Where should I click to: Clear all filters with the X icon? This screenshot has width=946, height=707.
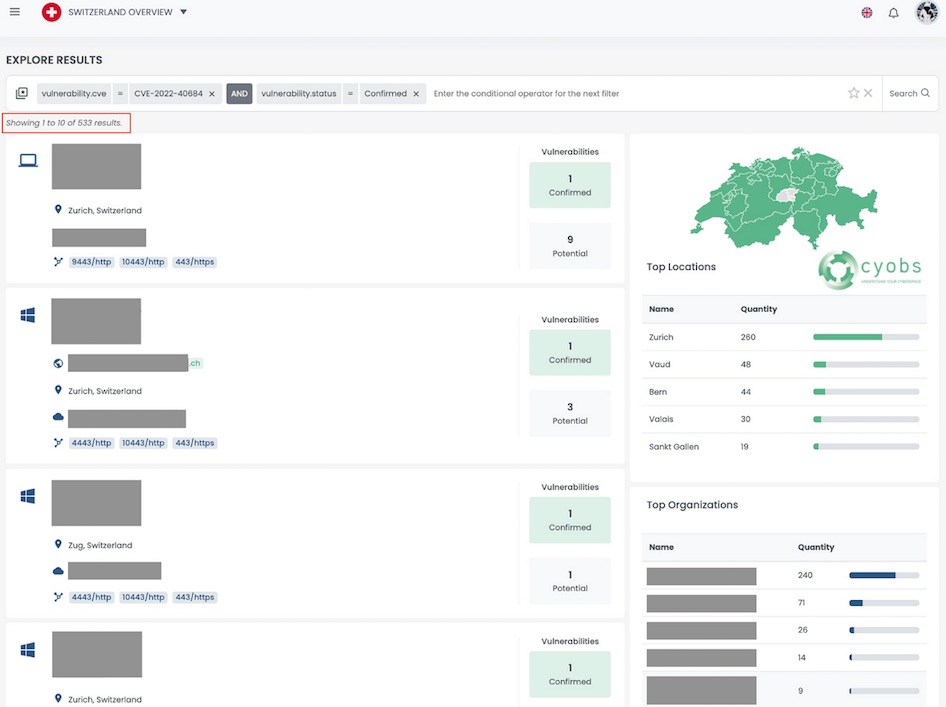tap(868, 93)
